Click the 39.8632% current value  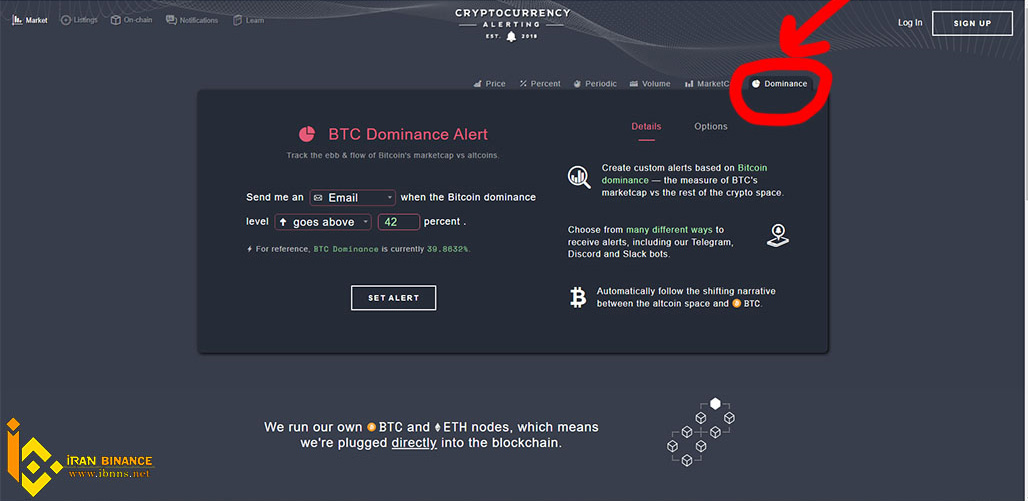point(448,249)
